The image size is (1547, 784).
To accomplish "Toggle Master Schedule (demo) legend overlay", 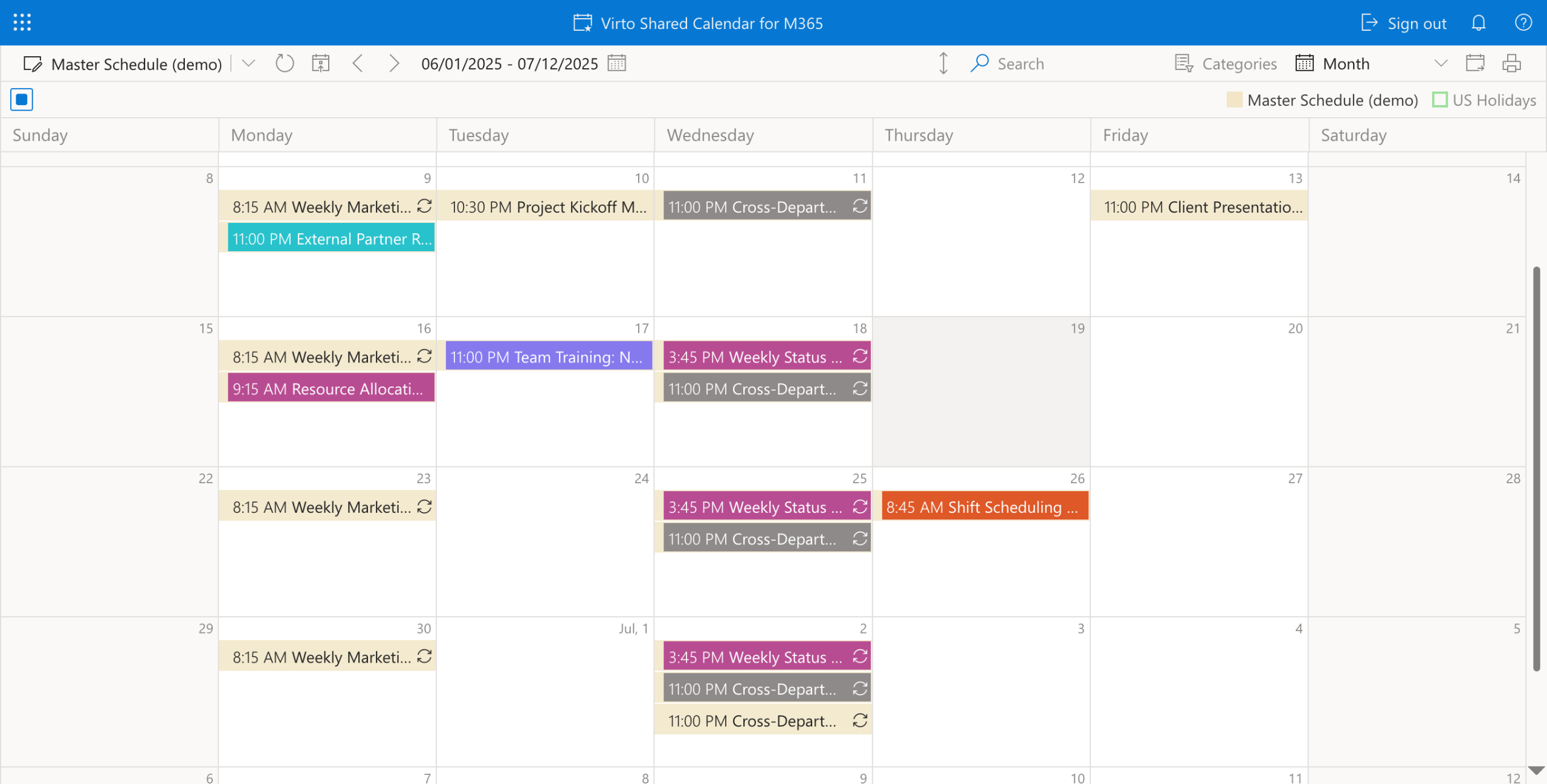I will click(x=1322, y=100).
